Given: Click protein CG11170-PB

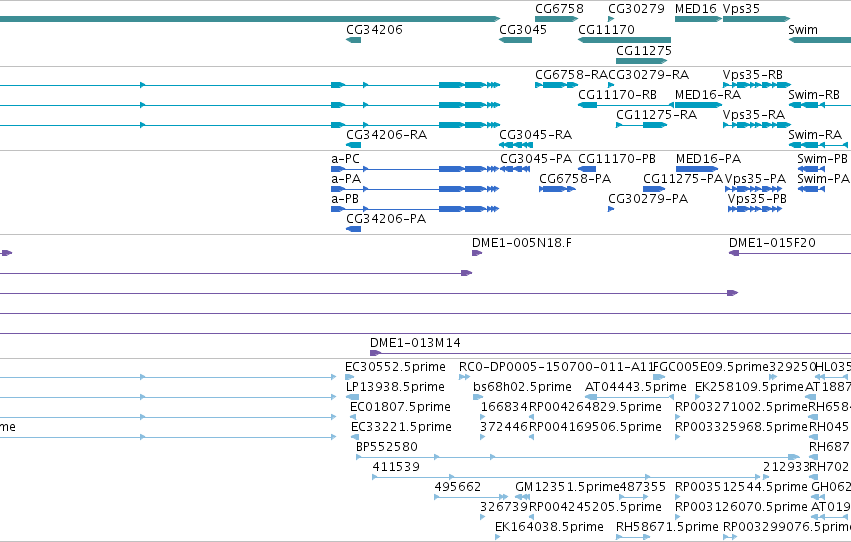Looking at the screenshot, I should [x=587, y=169].
